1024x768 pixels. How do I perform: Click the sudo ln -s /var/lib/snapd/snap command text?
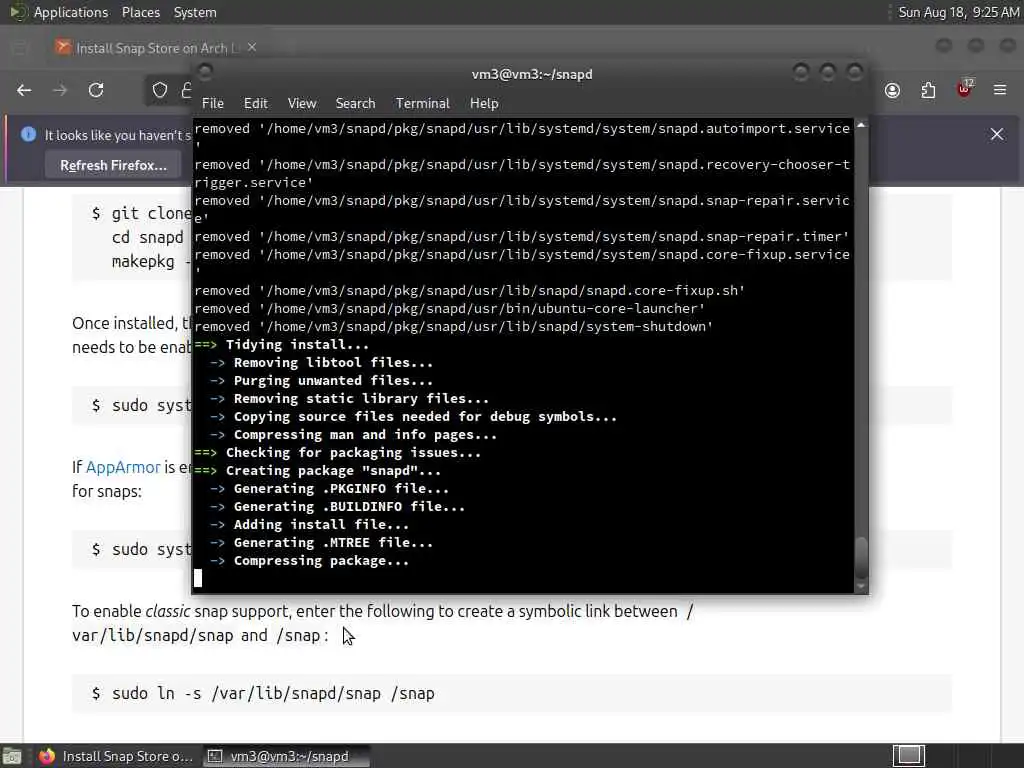click(x=273, y=694)
